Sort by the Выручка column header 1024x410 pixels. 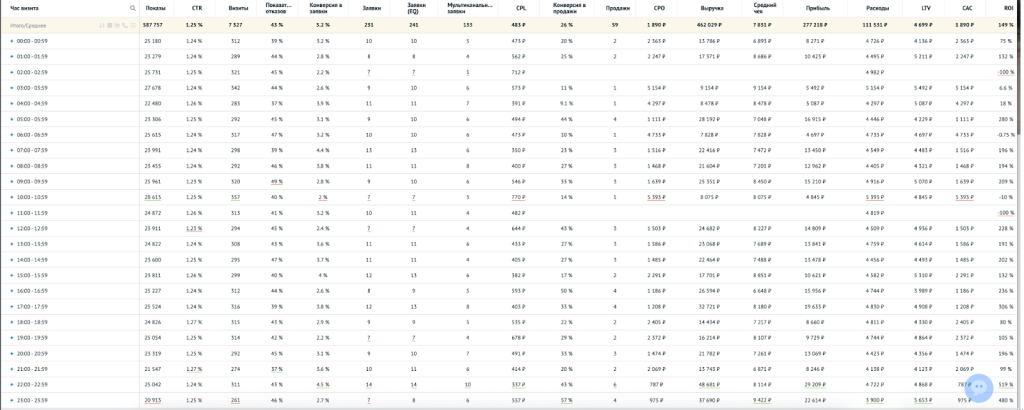711,8
